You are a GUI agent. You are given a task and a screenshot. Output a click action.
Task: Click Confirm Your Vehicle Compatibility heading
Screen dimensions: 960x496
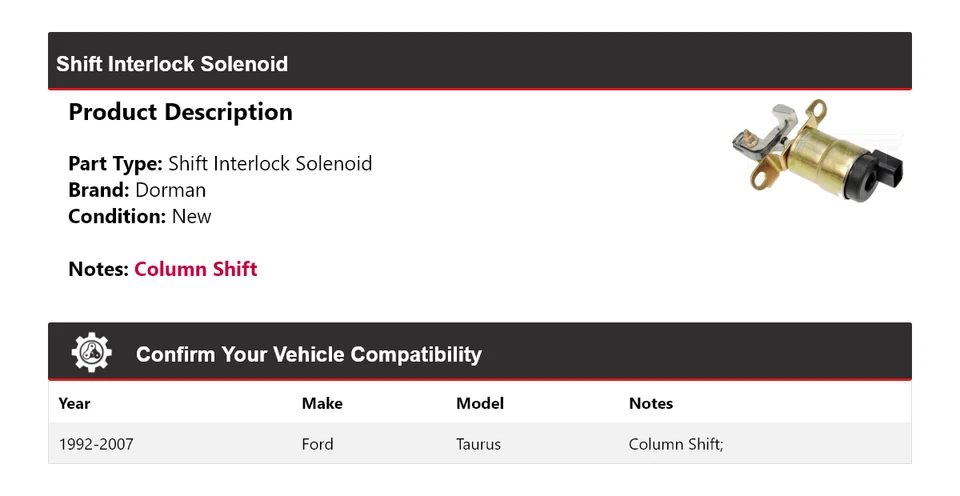pos(308,355)
